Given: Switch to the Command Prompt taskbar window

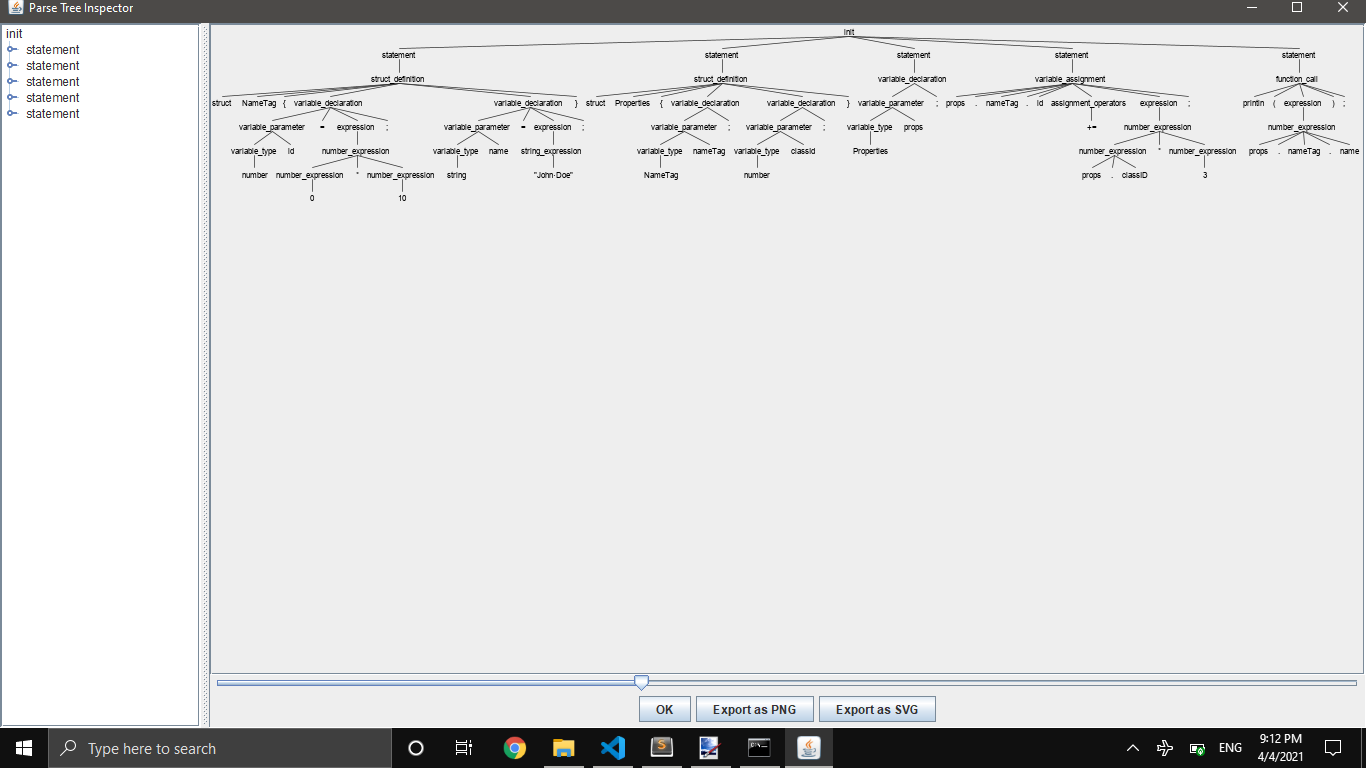Looking at the screenshot, I should (x=759, y=748).
